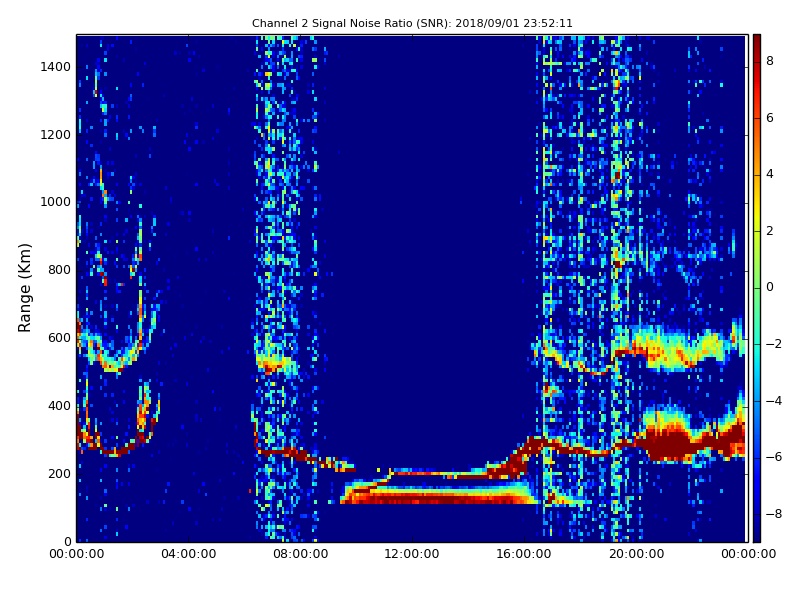Click the 400 range tick label

[x=59, y=406]
